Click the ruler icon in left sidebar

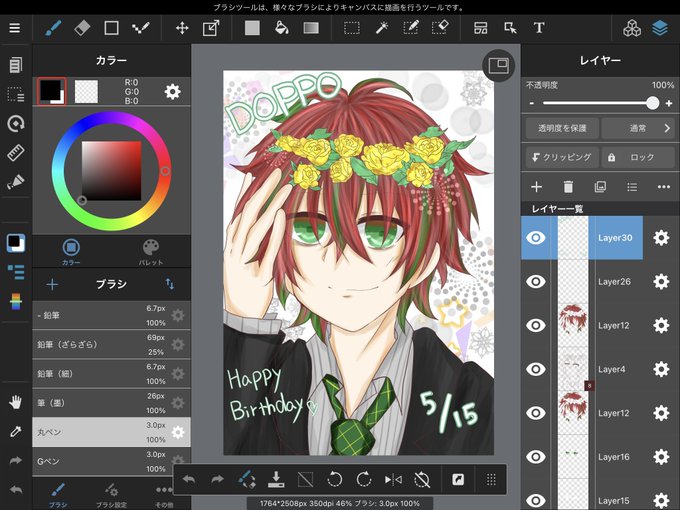(x=16, y=153)
